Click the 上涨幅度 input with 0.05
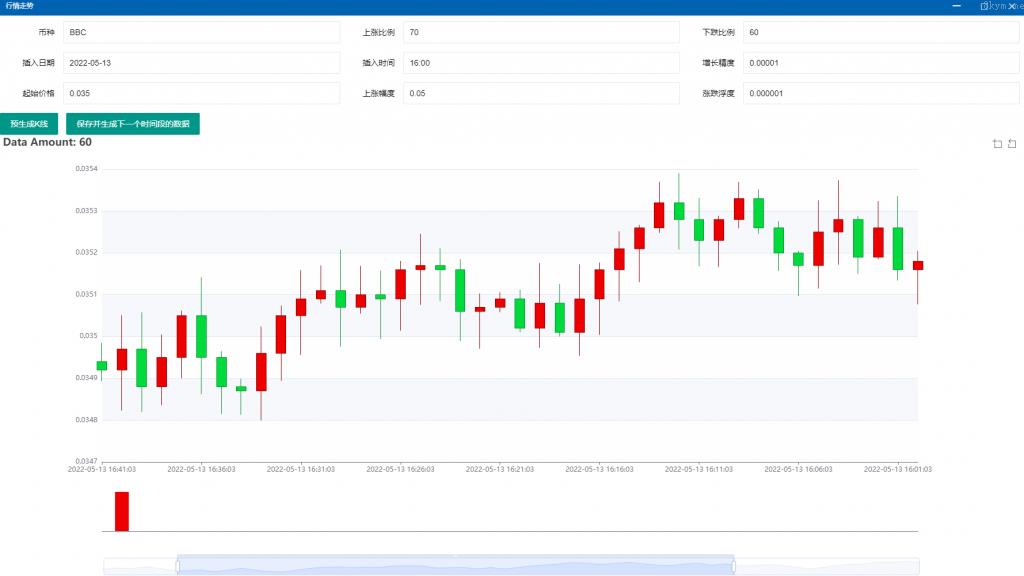Viewport: 1024px width, 576px height. tap(540, 93)
